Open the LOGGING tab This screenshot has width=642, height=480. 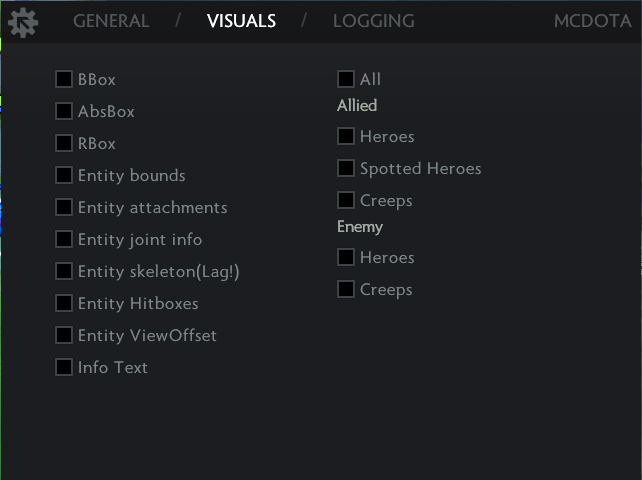click(x=373, y=21)
